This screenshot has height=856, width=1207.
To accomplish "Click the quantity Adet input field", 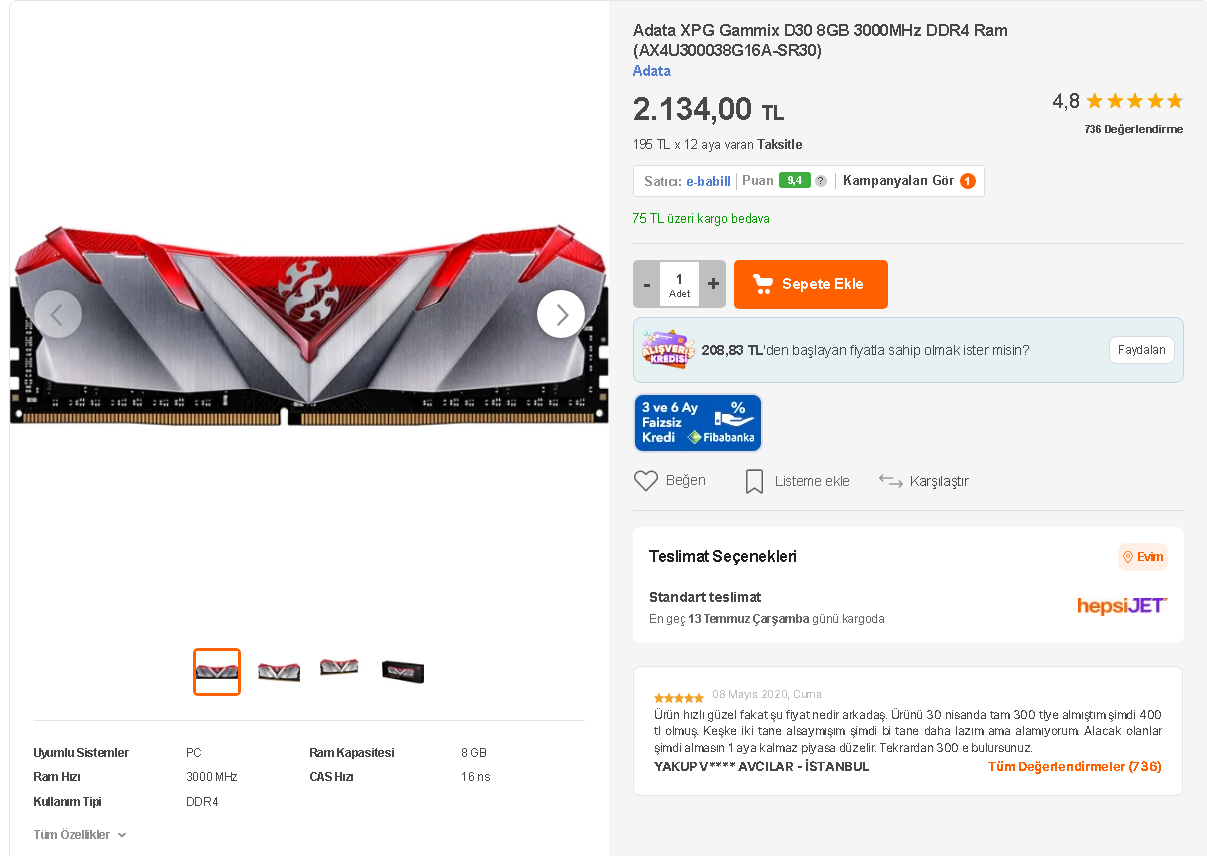I will click(680, 284).
